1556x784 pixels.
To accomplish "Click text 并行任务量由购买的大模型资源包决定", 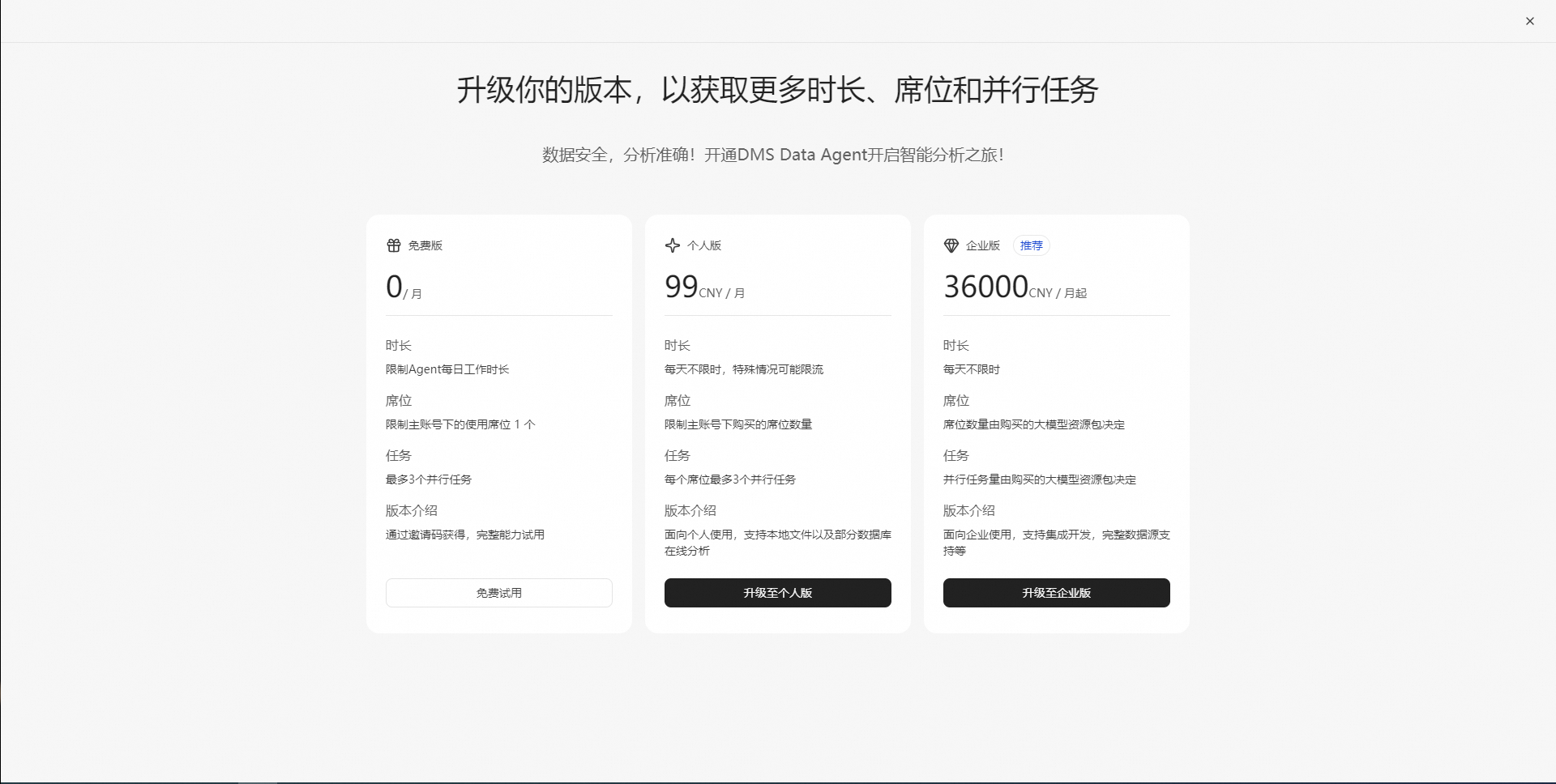I will [x=1040, y=479].
